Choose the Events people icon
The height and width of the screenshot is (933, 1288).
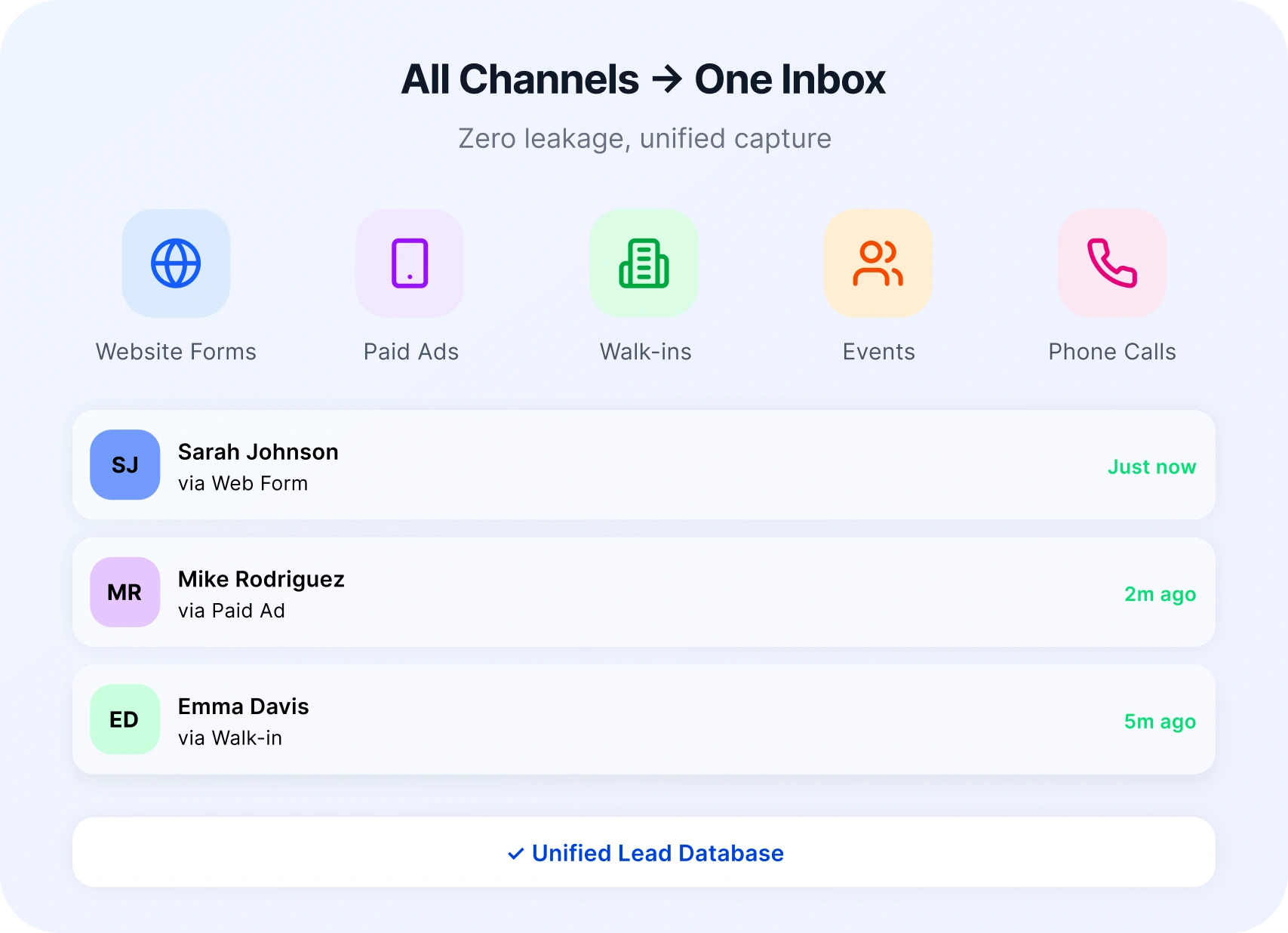pos(878,263)
